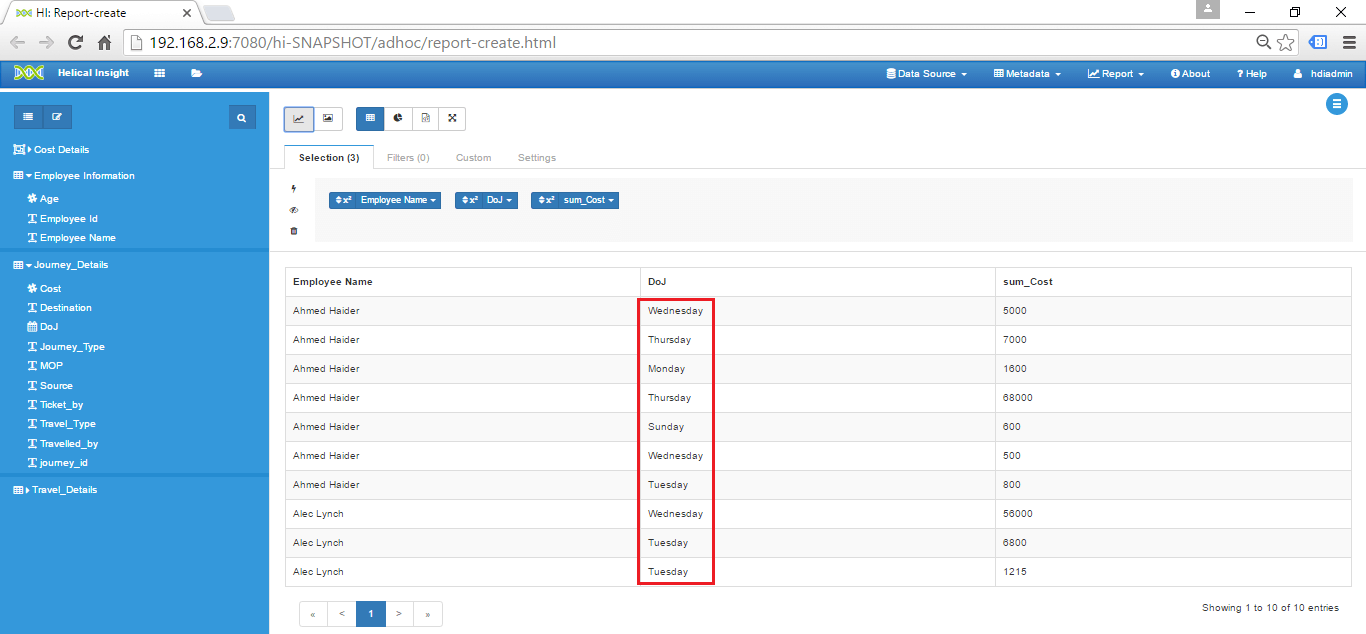The width and height of the screenshot is (1366, 634).
Task: Go to previous page button <
Action: coord(342,614)
